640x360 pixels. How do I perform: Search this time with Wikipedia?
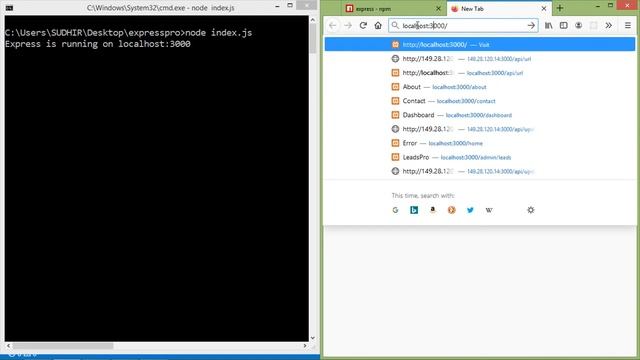coord(489,210)
